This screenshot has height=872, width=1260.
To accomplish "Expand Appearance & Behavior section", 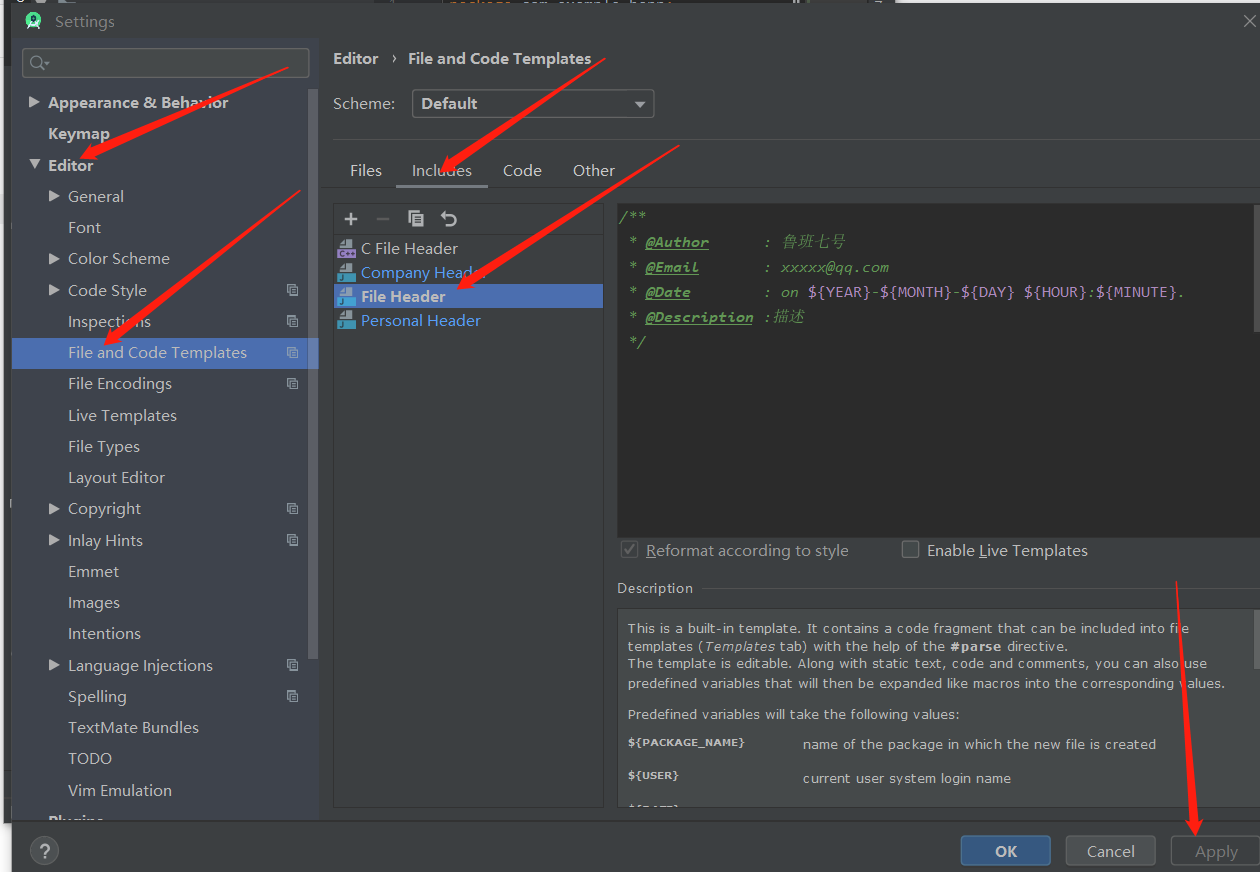I will click(35, 101).
